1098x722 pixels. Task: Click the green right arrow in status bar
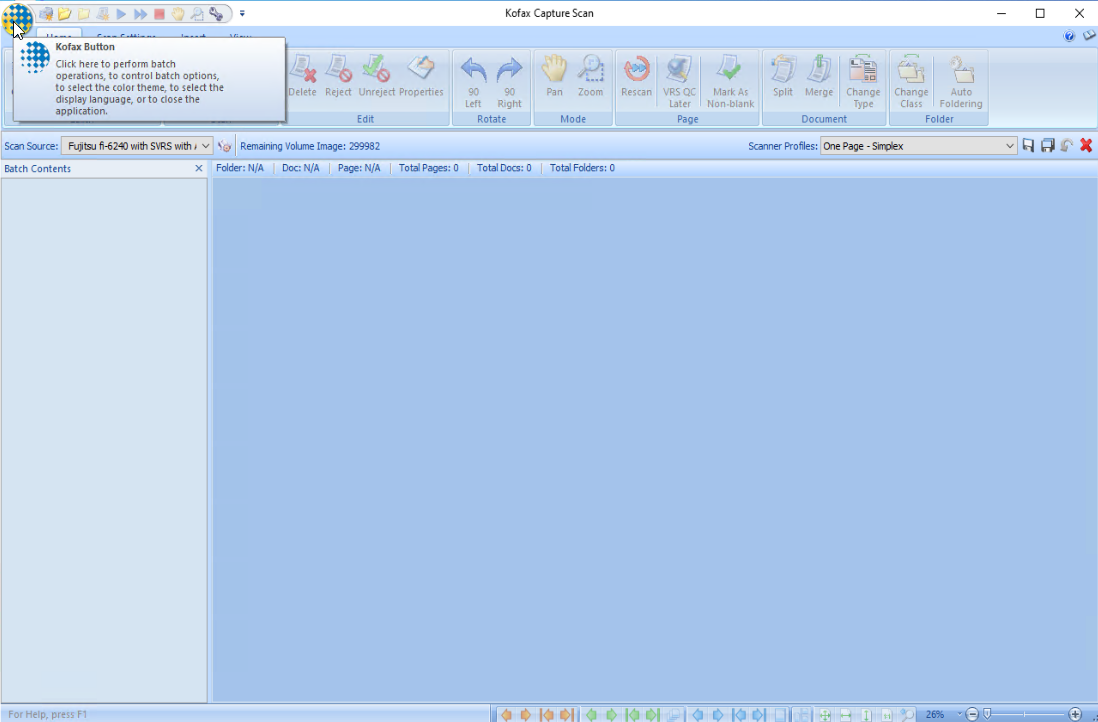611,715
